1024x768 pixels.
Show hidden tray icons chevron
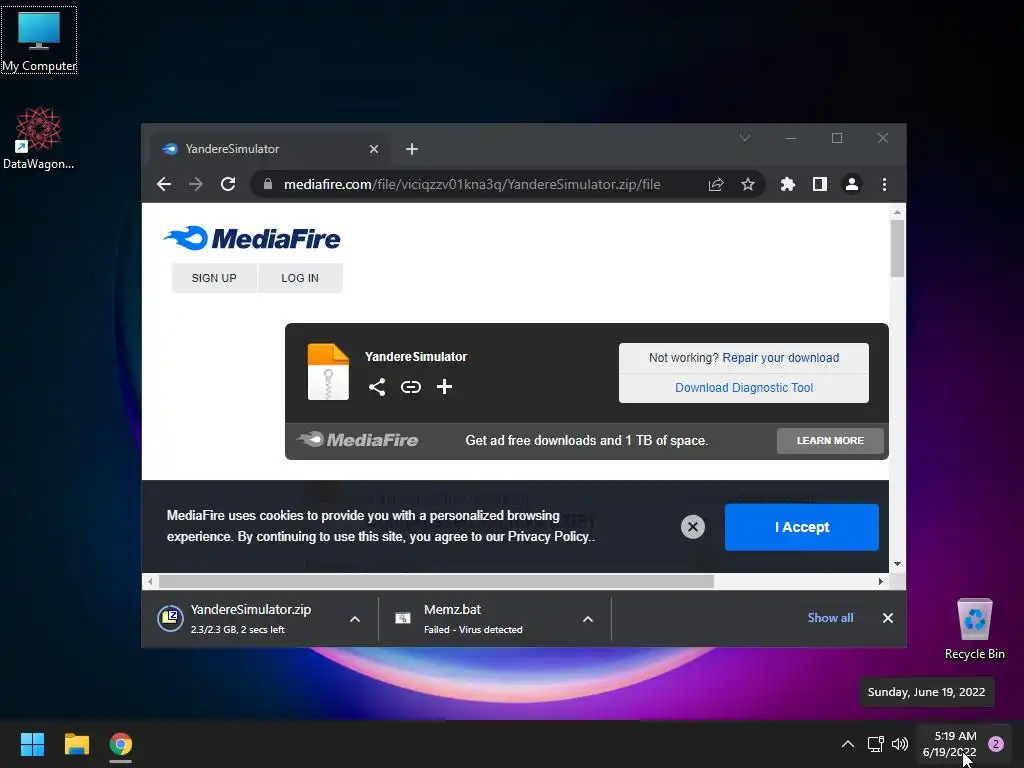click(x=848, y=744)
